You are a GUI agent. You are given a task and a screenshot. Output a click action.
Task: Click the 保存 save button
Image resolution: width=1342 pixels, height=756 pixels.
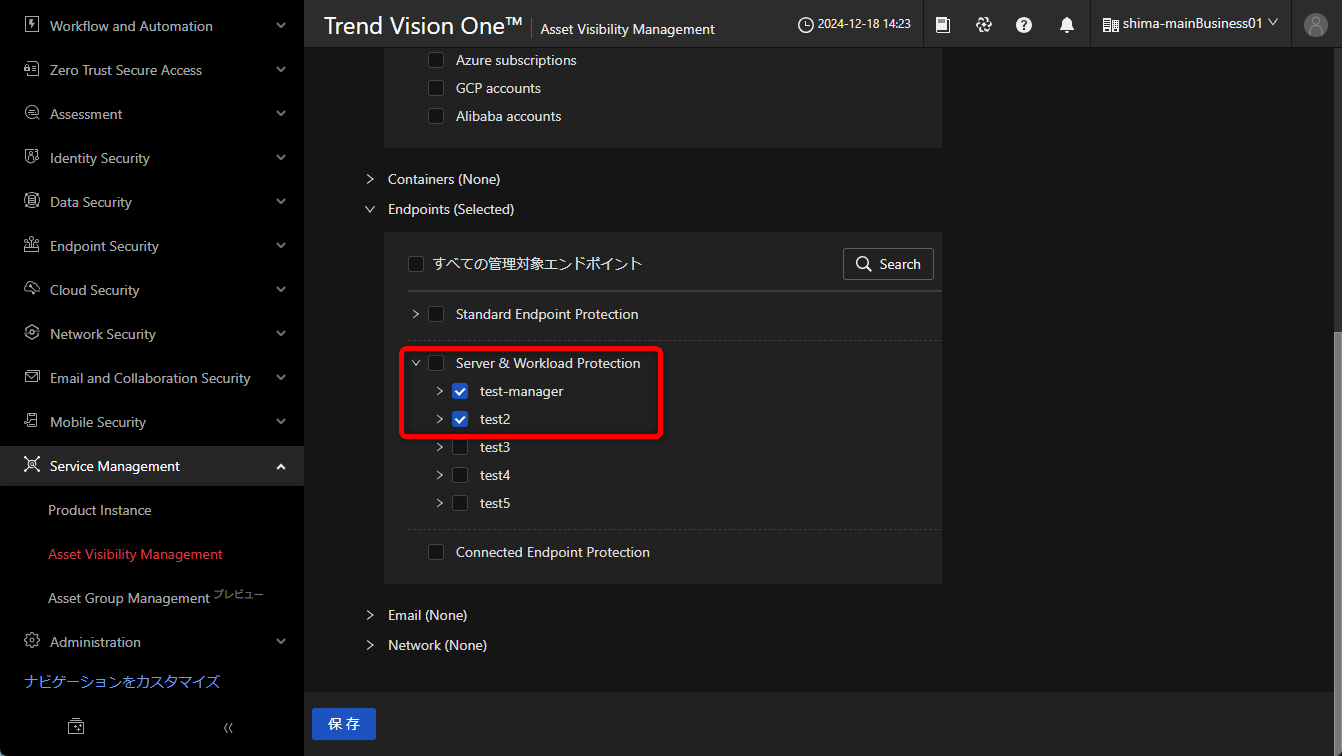tap(344, 724)
